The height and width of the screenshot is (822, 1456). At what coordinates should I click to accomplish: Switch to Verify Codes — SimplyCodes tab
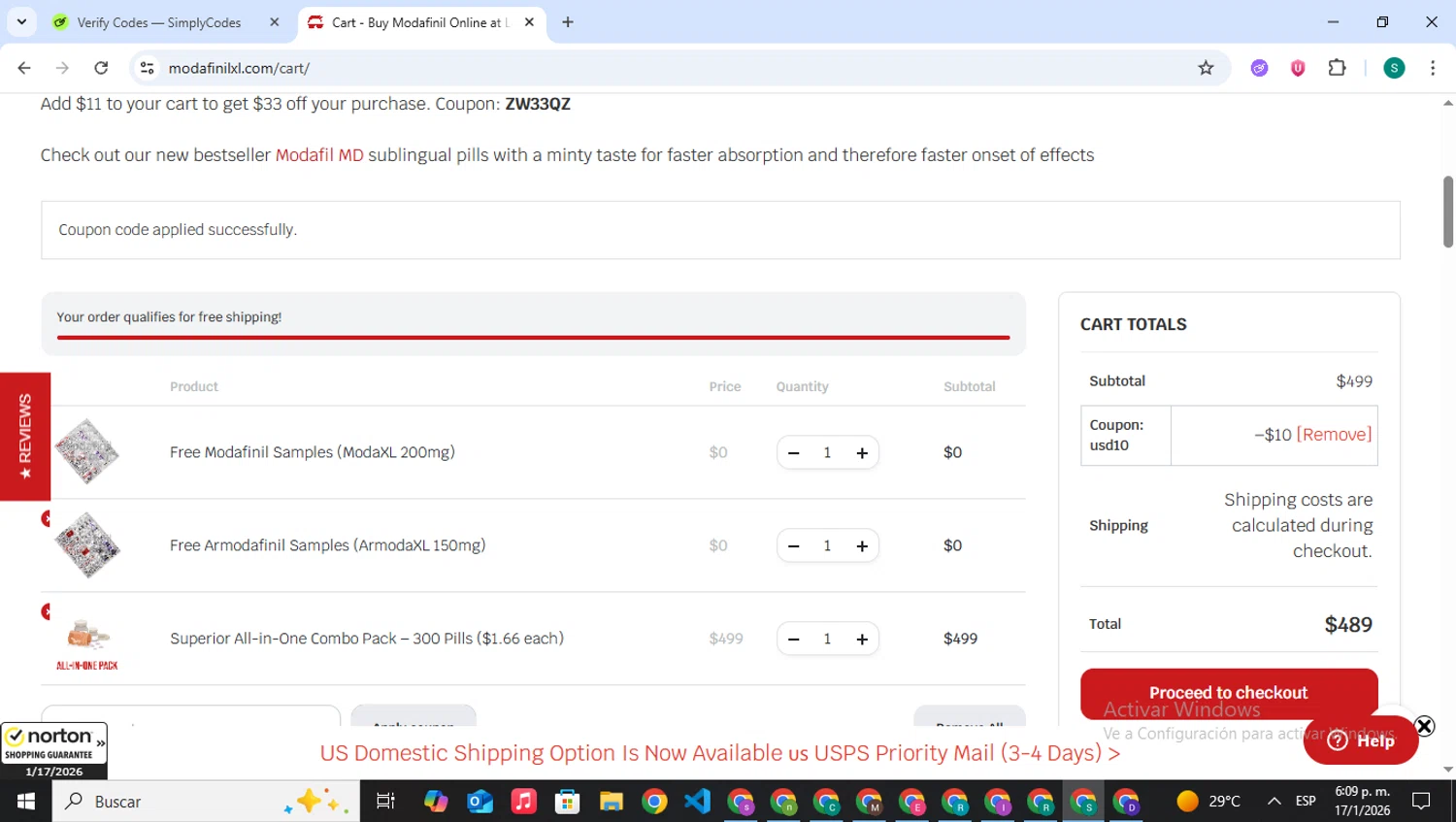(158, 22)
